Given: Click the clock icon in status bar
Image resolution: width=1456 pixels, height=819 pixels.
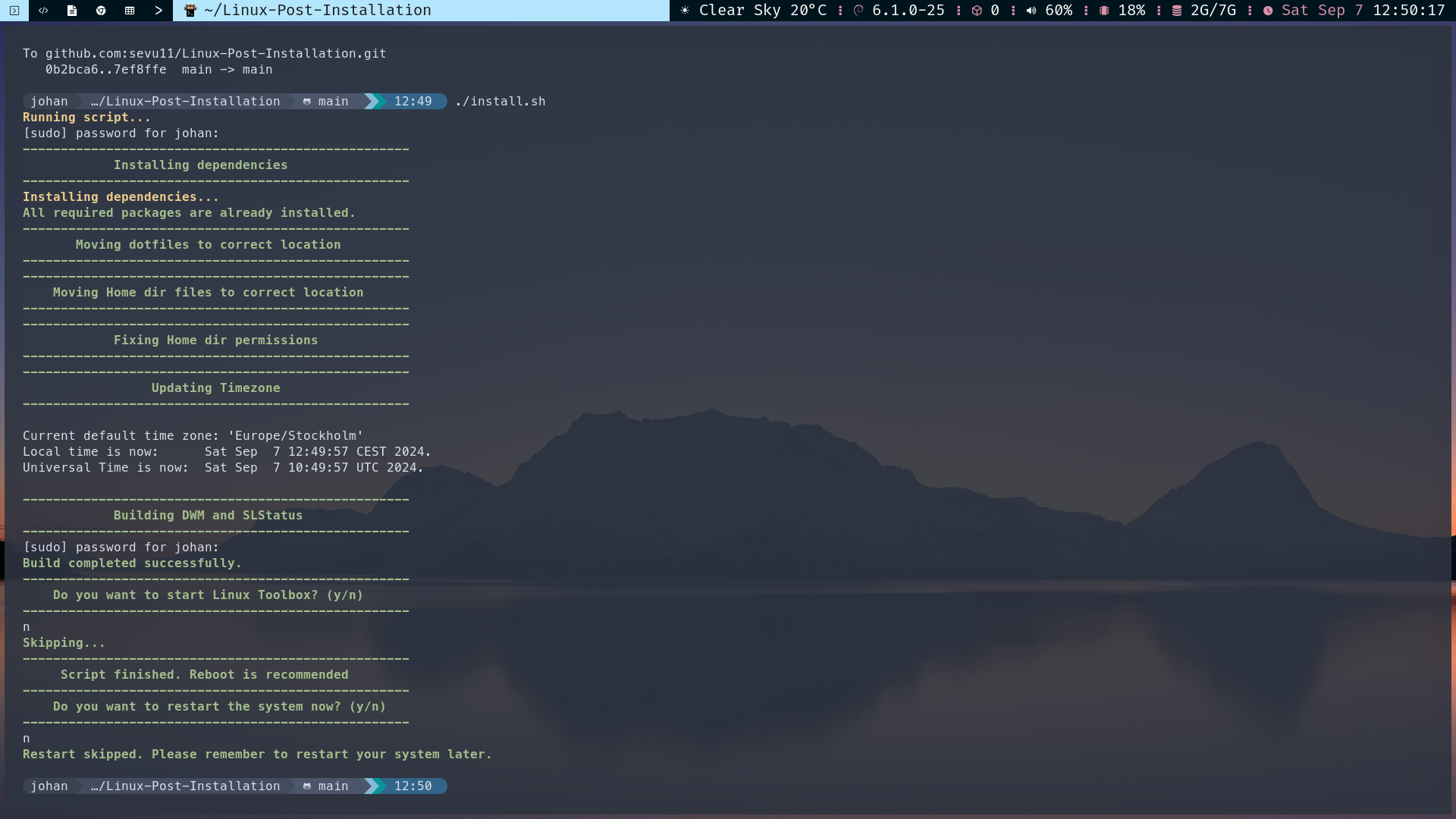Looking at the screenshot, I should (x=1268, y=11).
